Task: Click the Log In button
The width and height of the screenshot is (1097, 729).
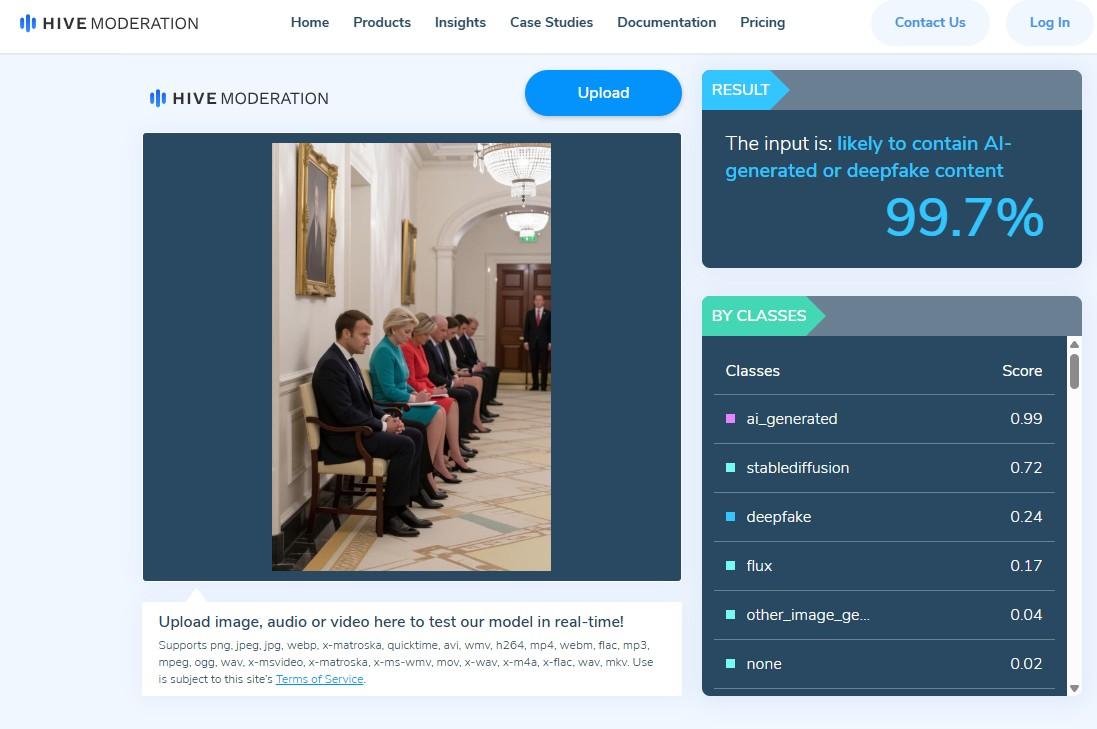Action: (1049, 22)
